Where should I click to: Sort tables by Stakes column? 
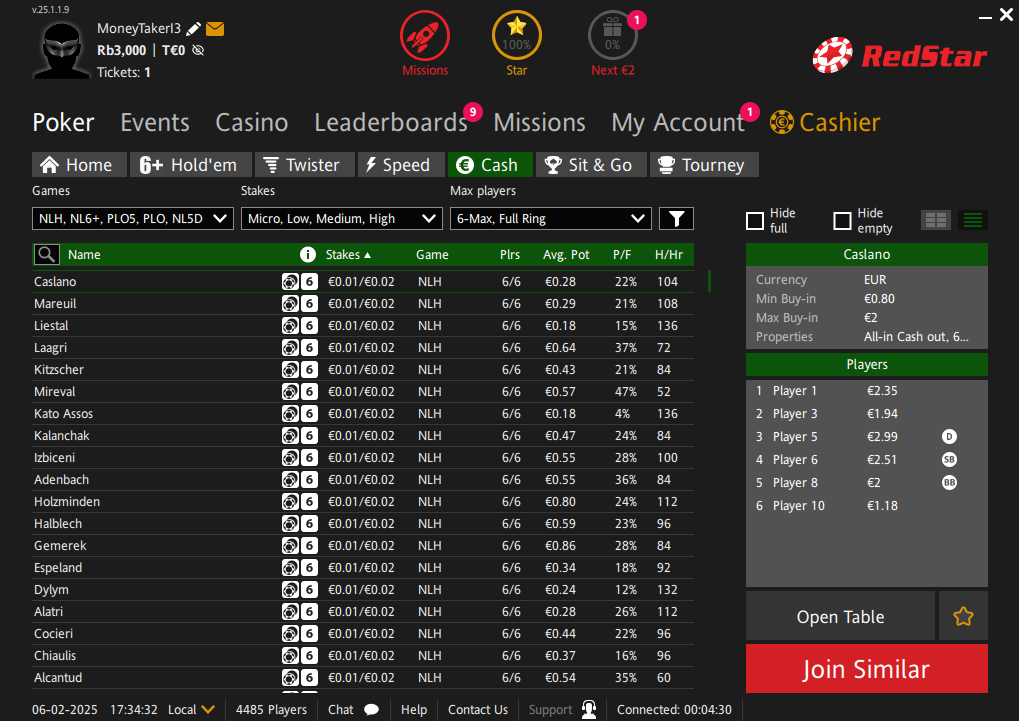pos(348,255)
